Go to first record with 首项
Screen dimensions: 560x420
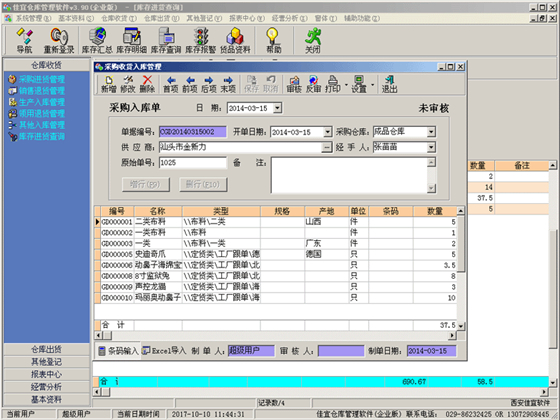click(x=171, y=84)
